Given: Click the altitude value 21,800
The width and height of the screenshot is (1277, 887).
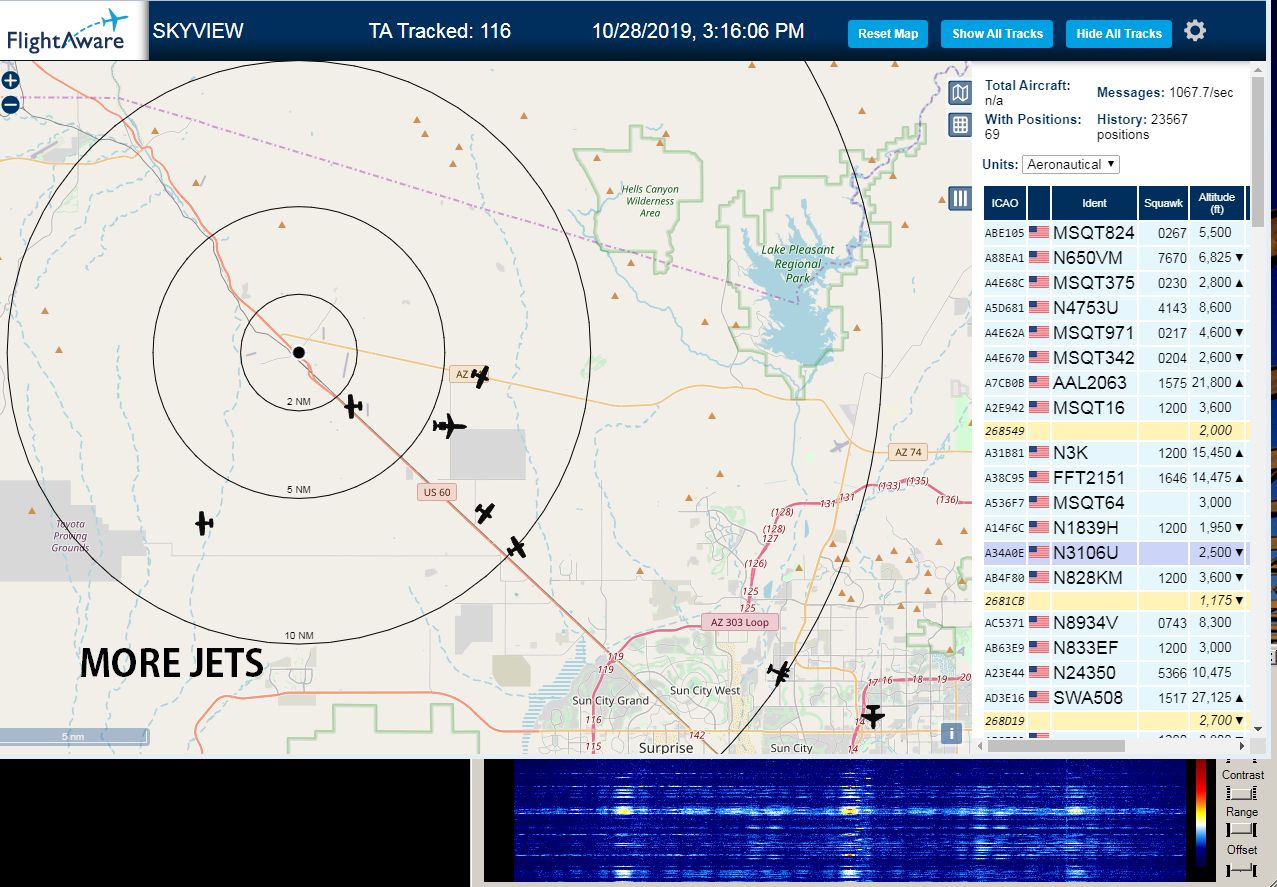Looking at the screenshot, I should click(x=1210, y=383).
